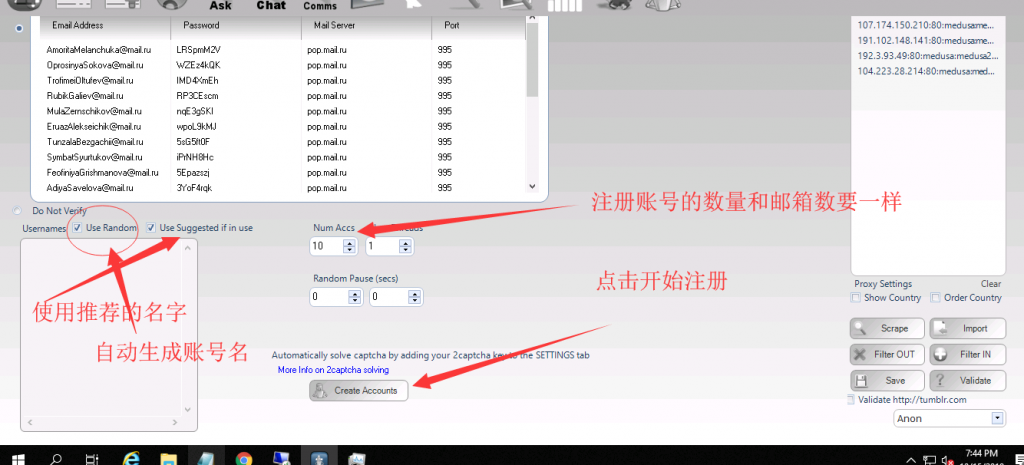Open the network tray icon
1024x465 pixels.
click(x=929, y=460)
